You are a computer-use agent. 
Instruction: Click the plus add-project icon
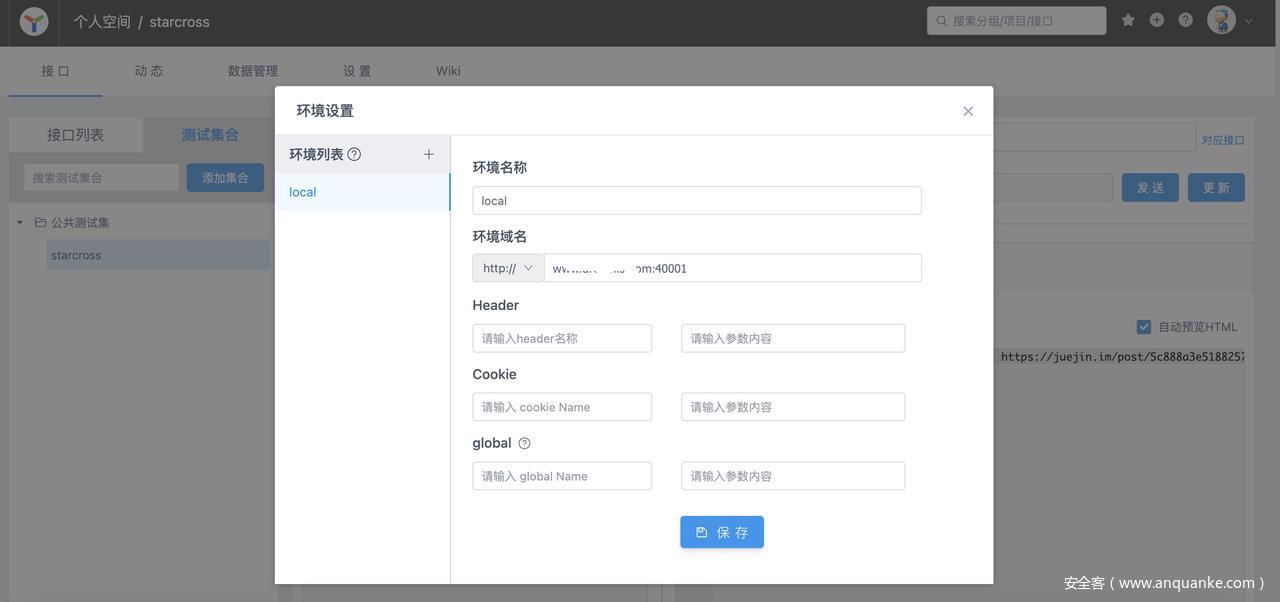click(1157, 20)
